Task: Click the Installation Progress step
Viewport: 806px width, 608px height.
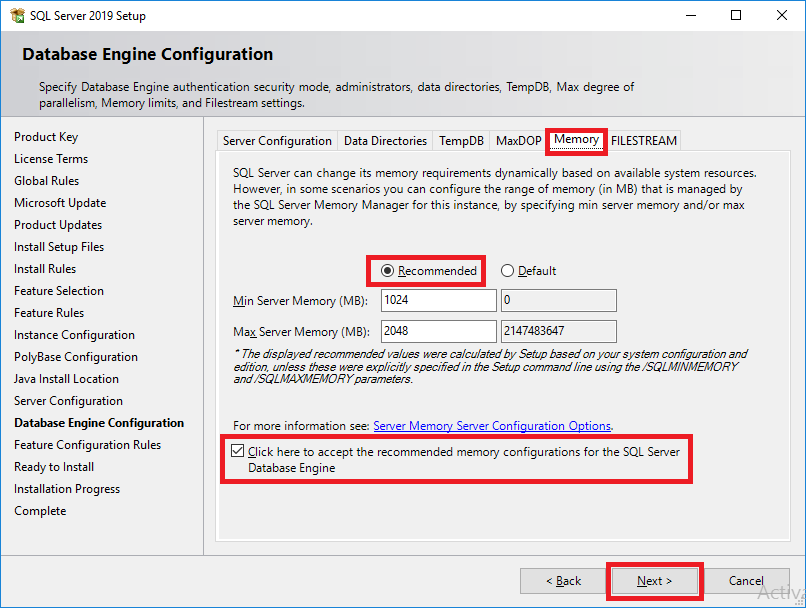Action: pos(67,489)
